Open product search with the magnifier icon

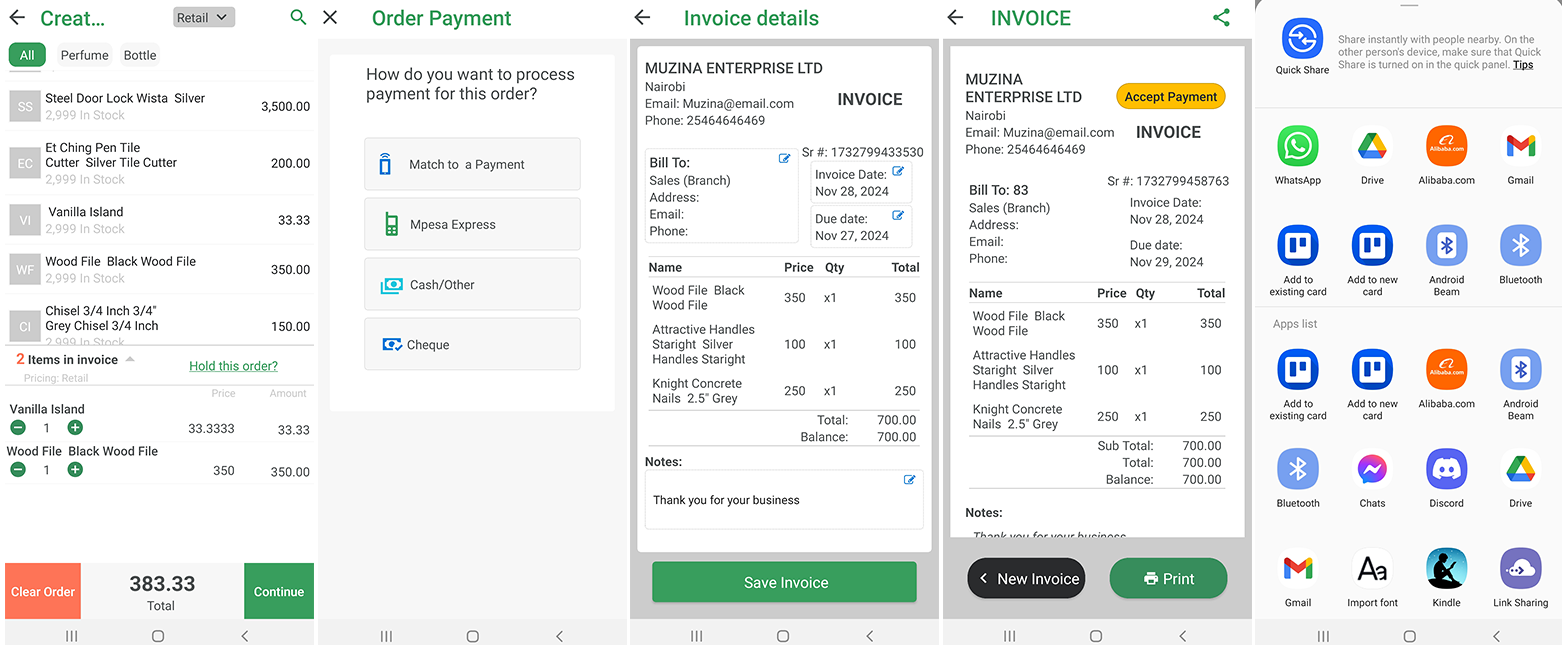(x=297, y=18)
